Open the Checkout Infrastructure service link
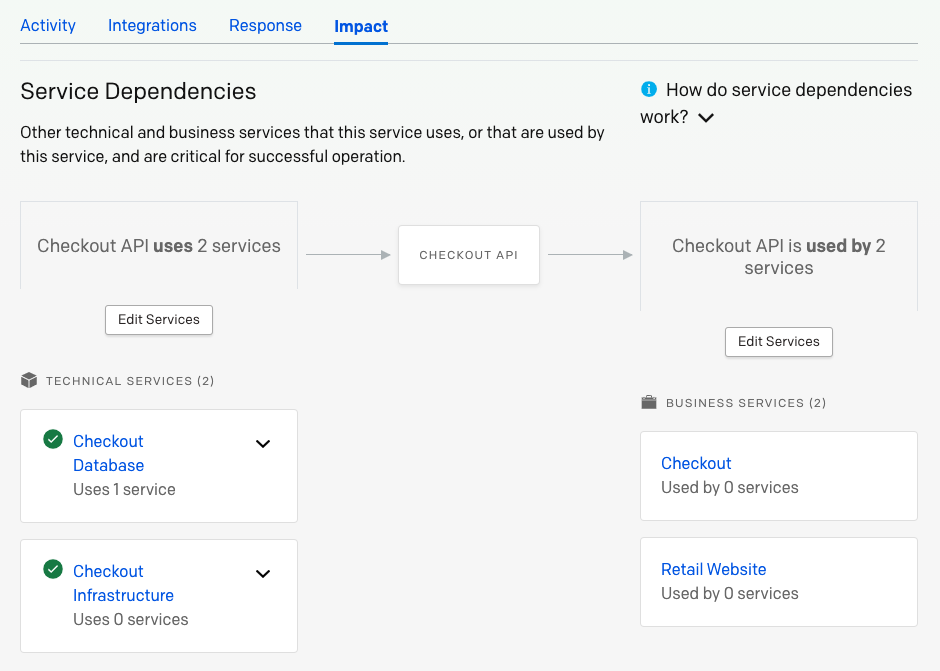 tap(123, 583)
